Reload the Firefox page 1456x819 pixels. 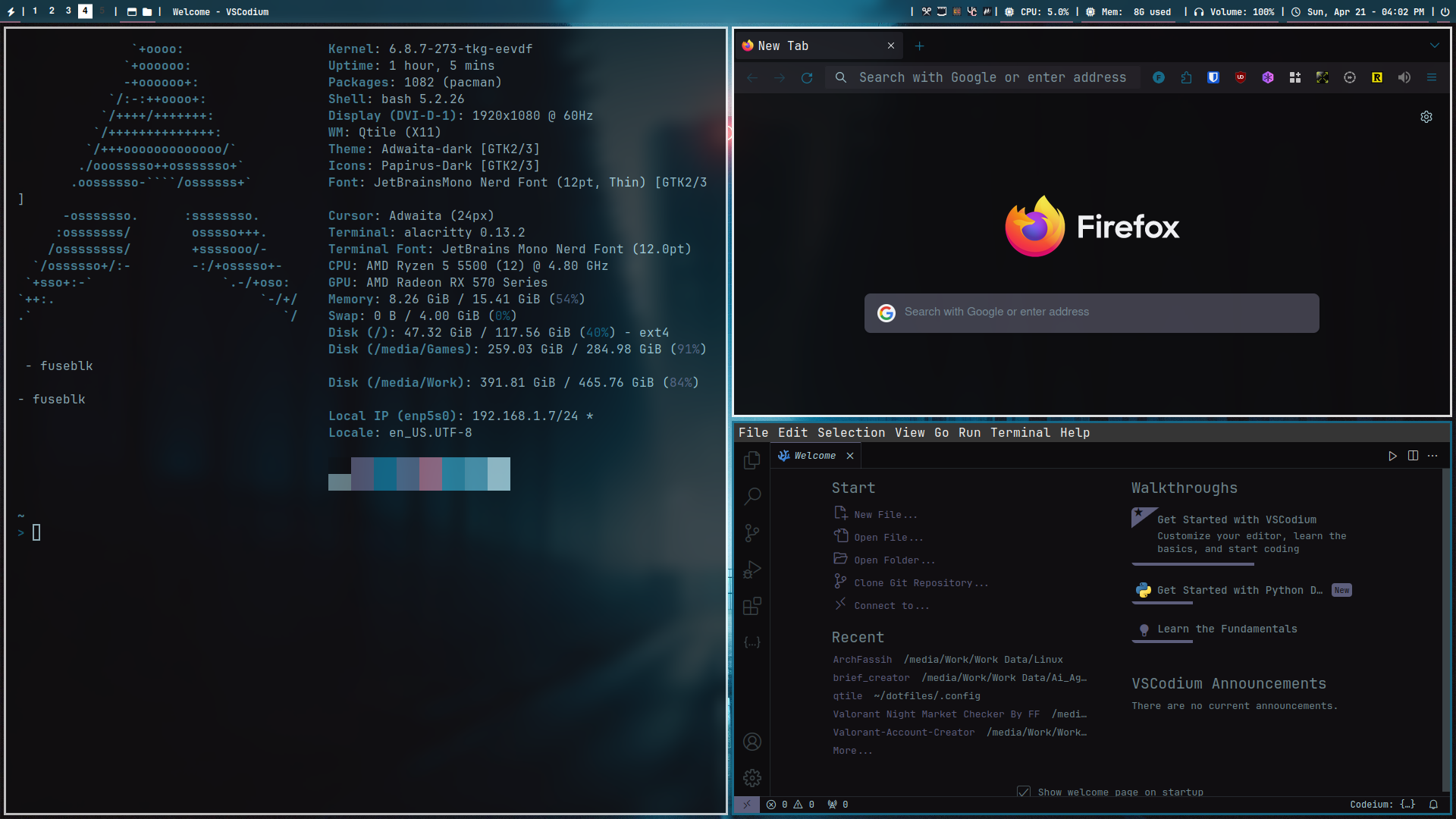pyautogui.click(x=807, y=77)
